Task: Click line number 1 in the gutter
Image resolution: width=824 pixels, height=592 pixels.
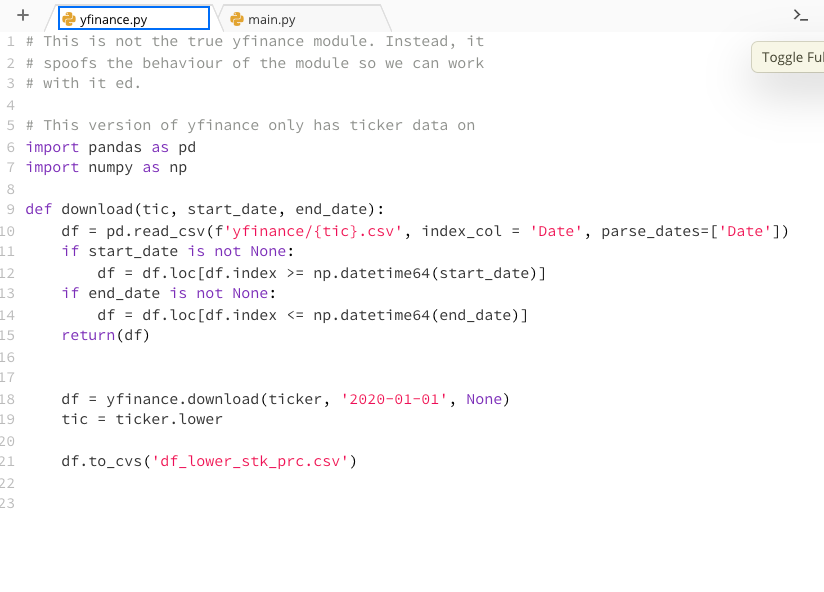Action: (x=9, y=41)
